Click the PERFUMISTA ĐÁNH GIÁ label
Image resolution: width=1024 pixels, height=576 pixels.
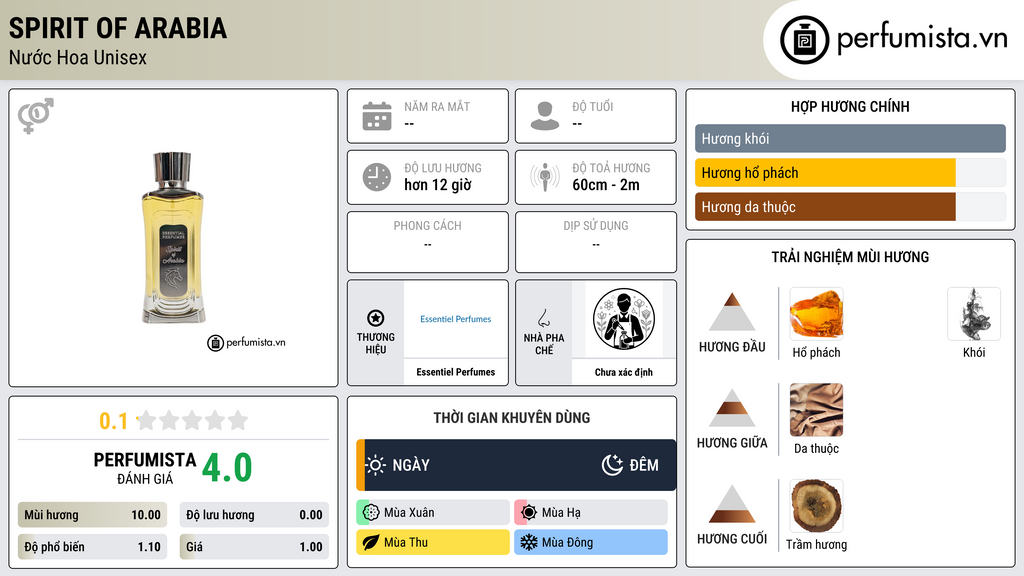144,468
